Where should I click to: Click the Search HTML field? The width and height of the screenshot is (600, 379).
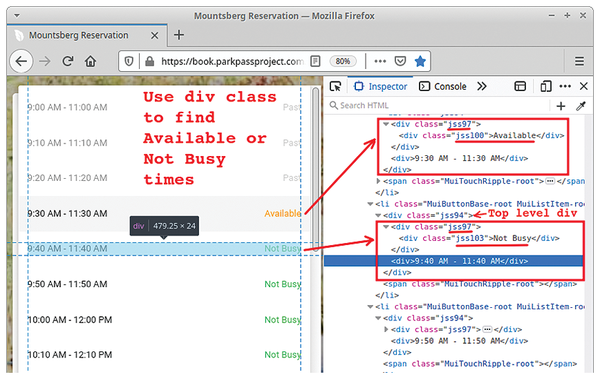click(x=438, y=105)
